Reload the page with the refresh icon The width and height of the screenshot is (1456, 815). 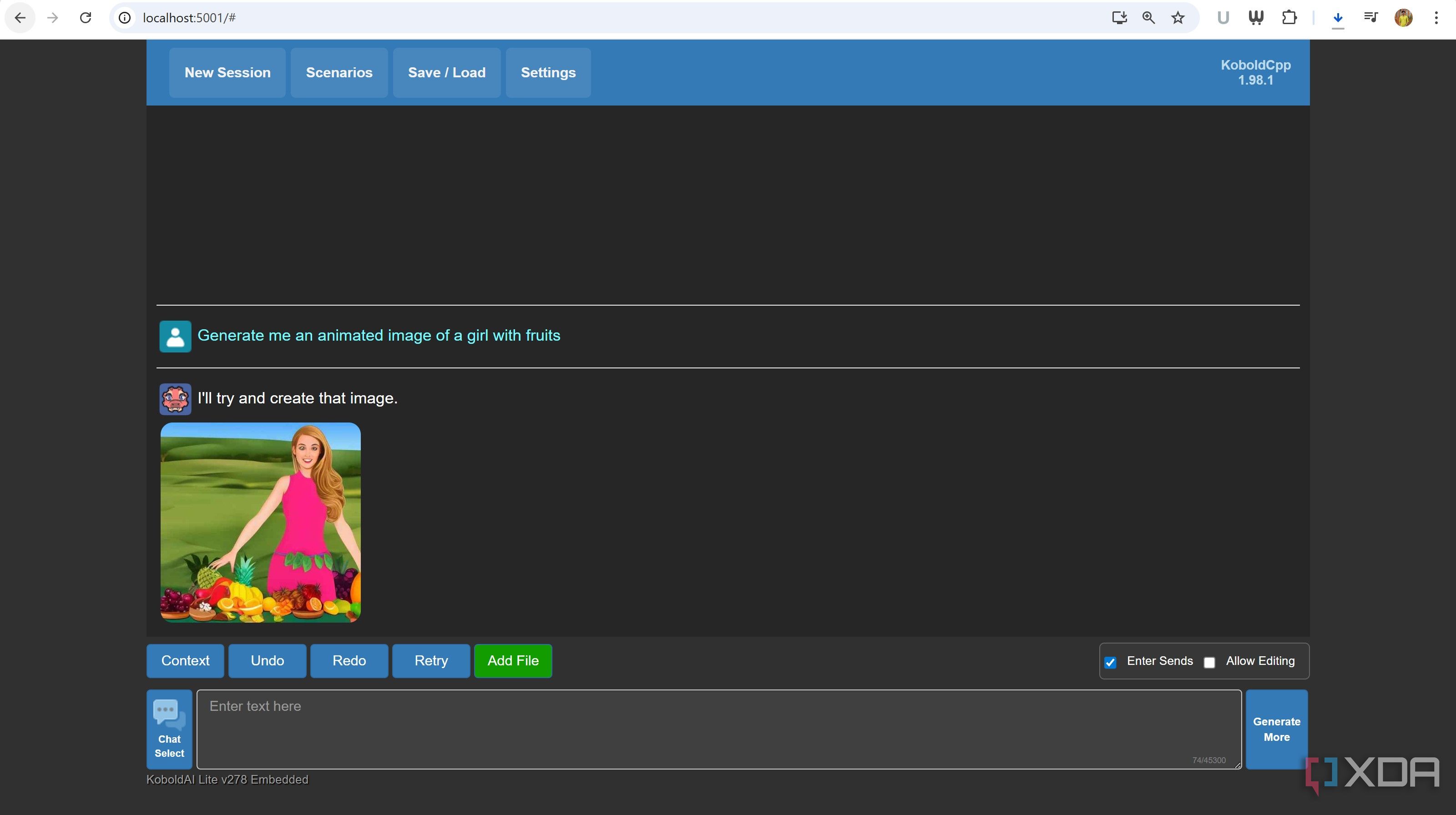[x=86, y=18]
